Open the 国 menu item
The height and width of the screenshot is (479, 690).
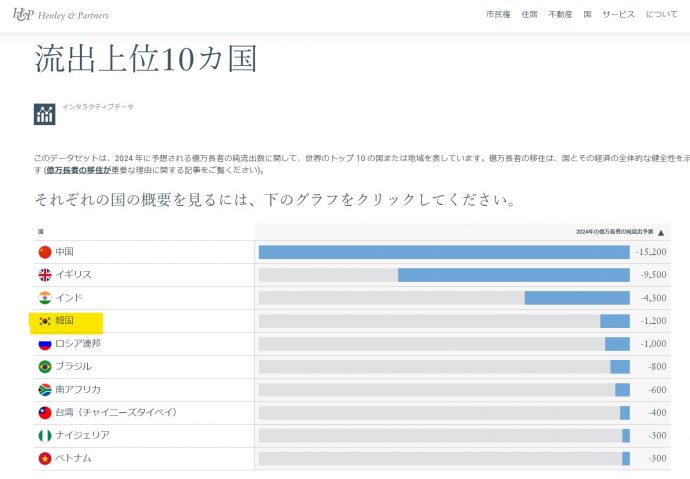[587, 14]
